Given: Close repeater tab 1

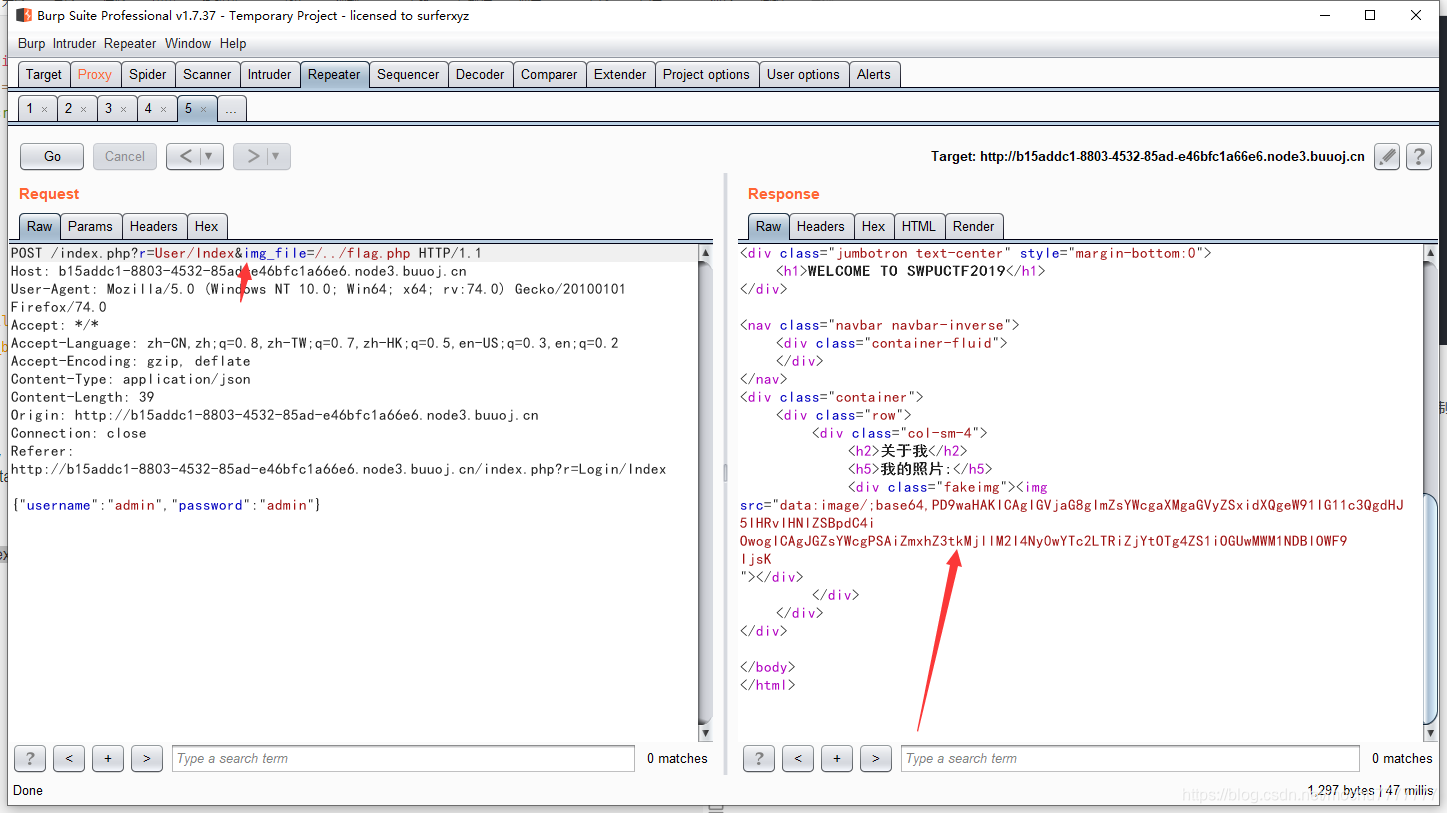Looking at the screenshot, I should (44, 109).
